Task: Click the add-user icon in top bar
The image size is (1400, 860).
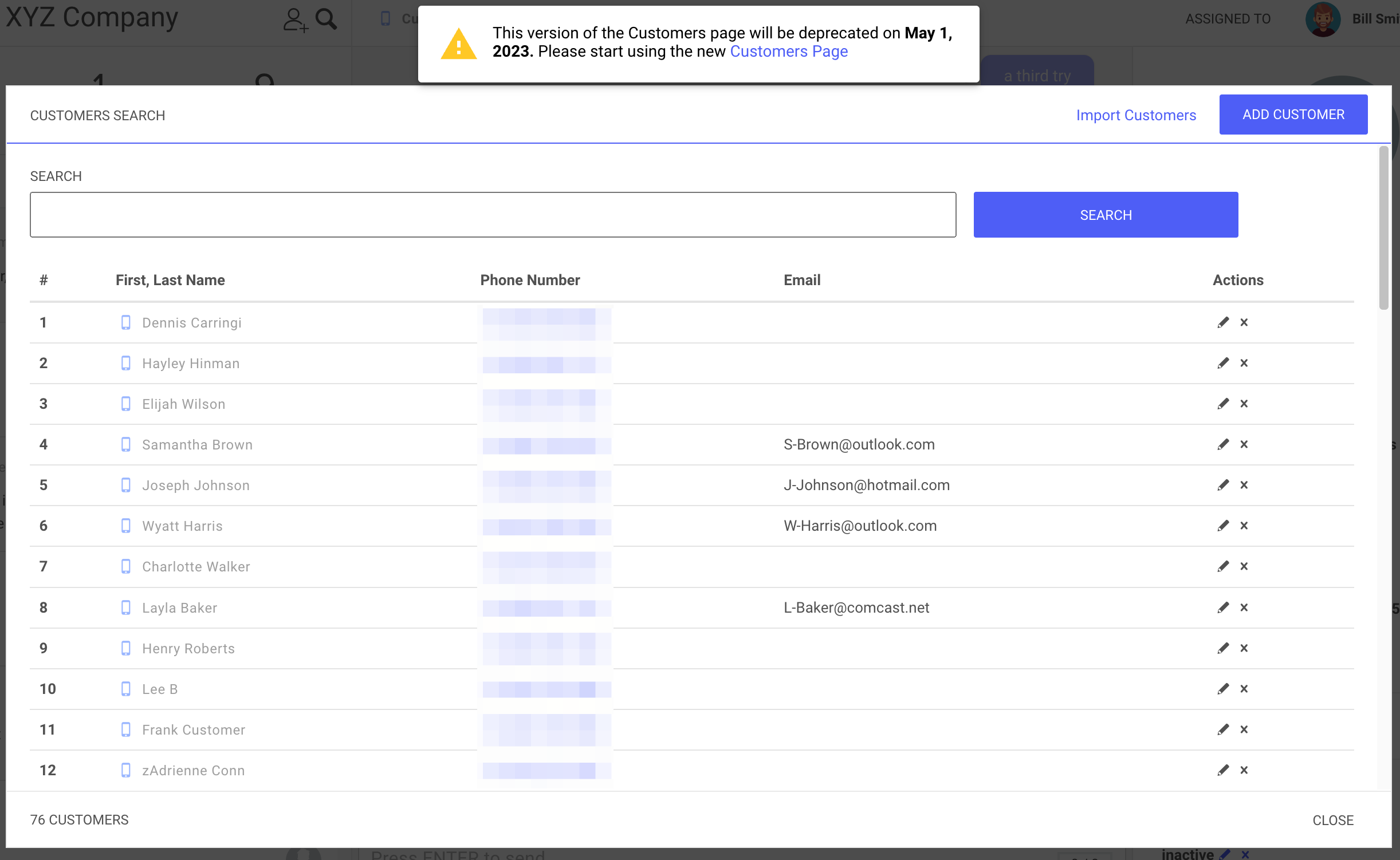Action: point(295,19)
